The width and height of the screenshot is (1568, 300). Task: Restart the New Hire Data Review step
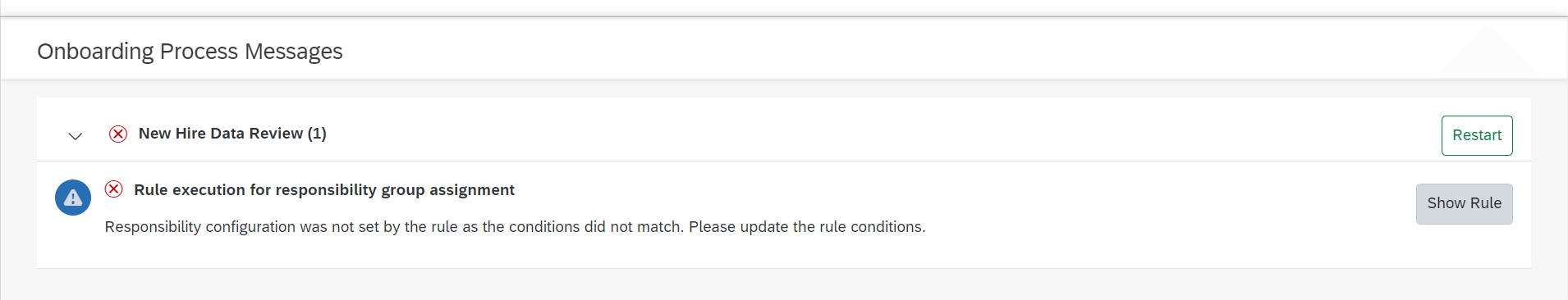[1477, 135]
